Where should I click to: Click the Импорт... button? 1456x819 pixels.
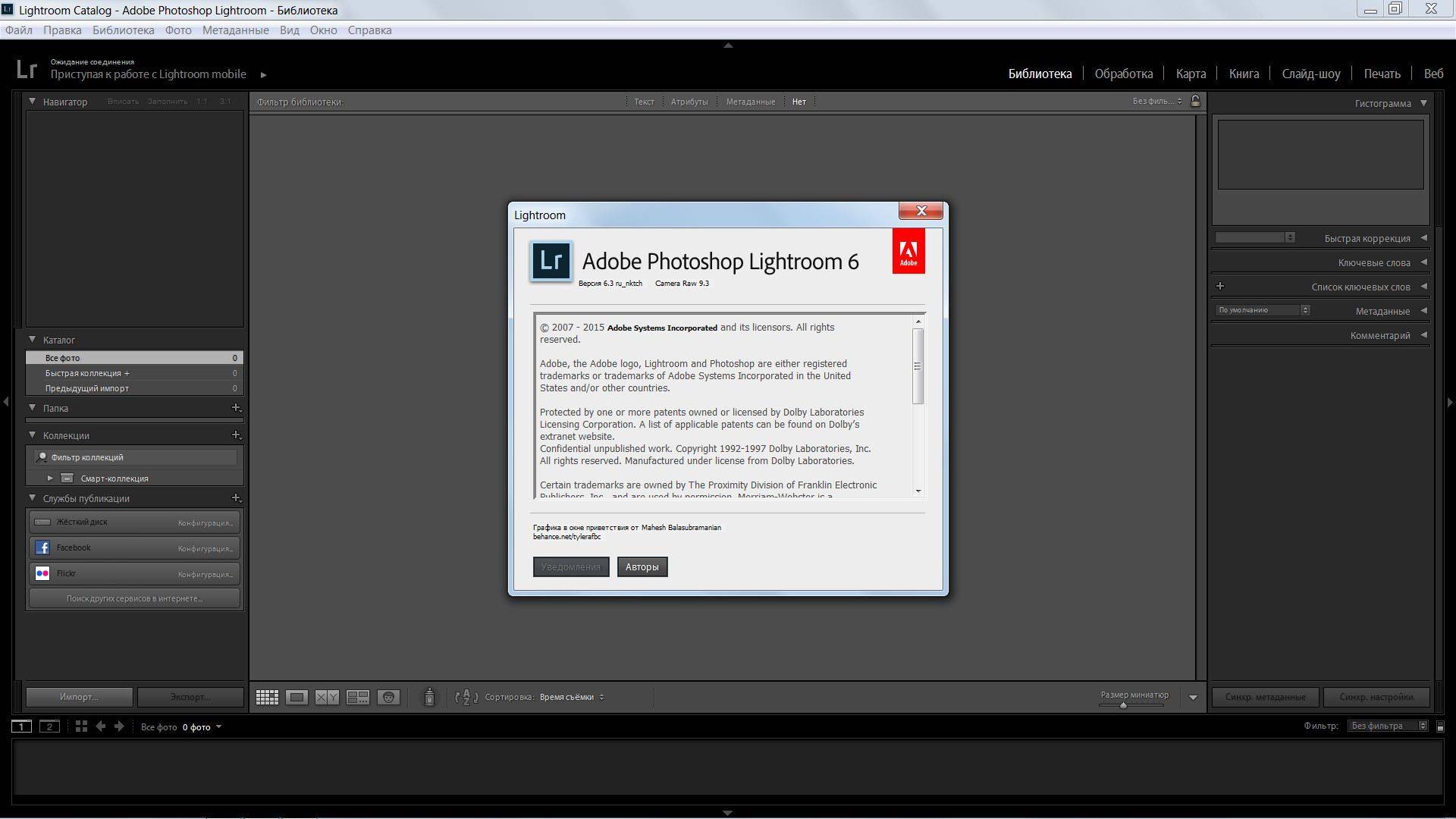click(x=79, y=697)
